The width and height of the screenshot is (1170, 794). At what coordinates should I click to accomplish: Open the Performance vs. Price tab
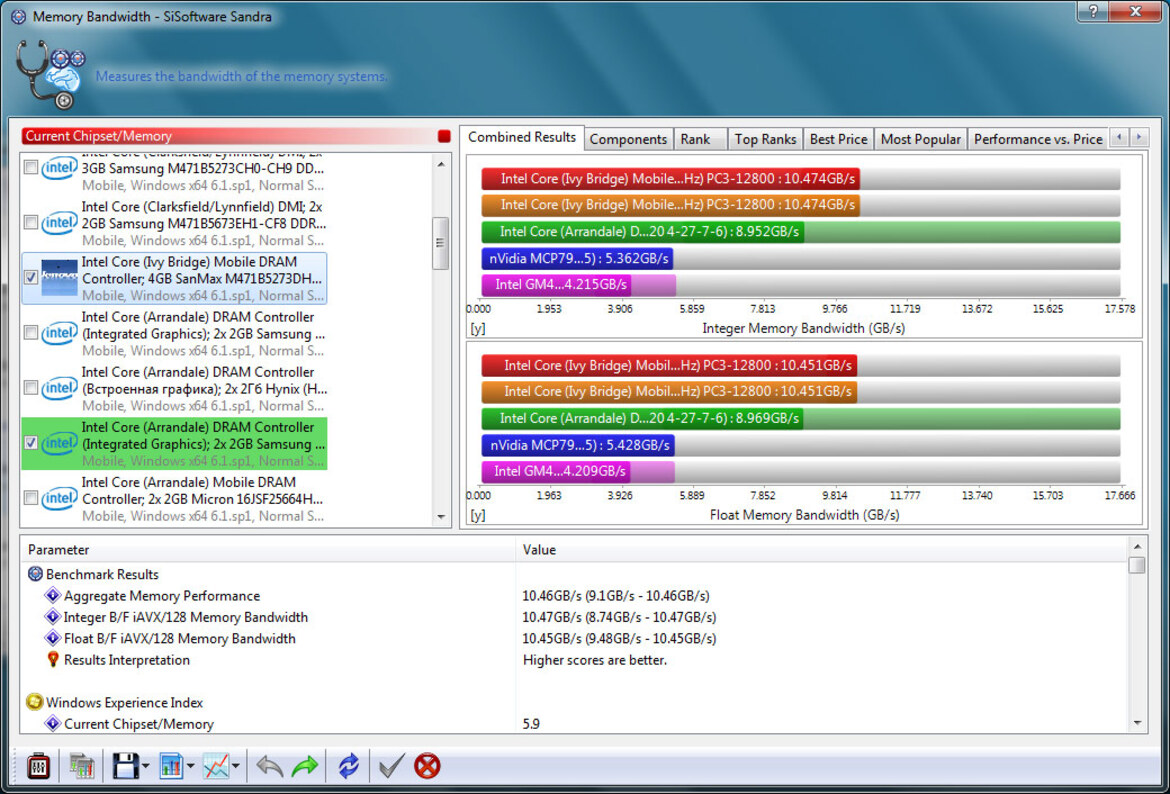click(x=1038, y=140)
